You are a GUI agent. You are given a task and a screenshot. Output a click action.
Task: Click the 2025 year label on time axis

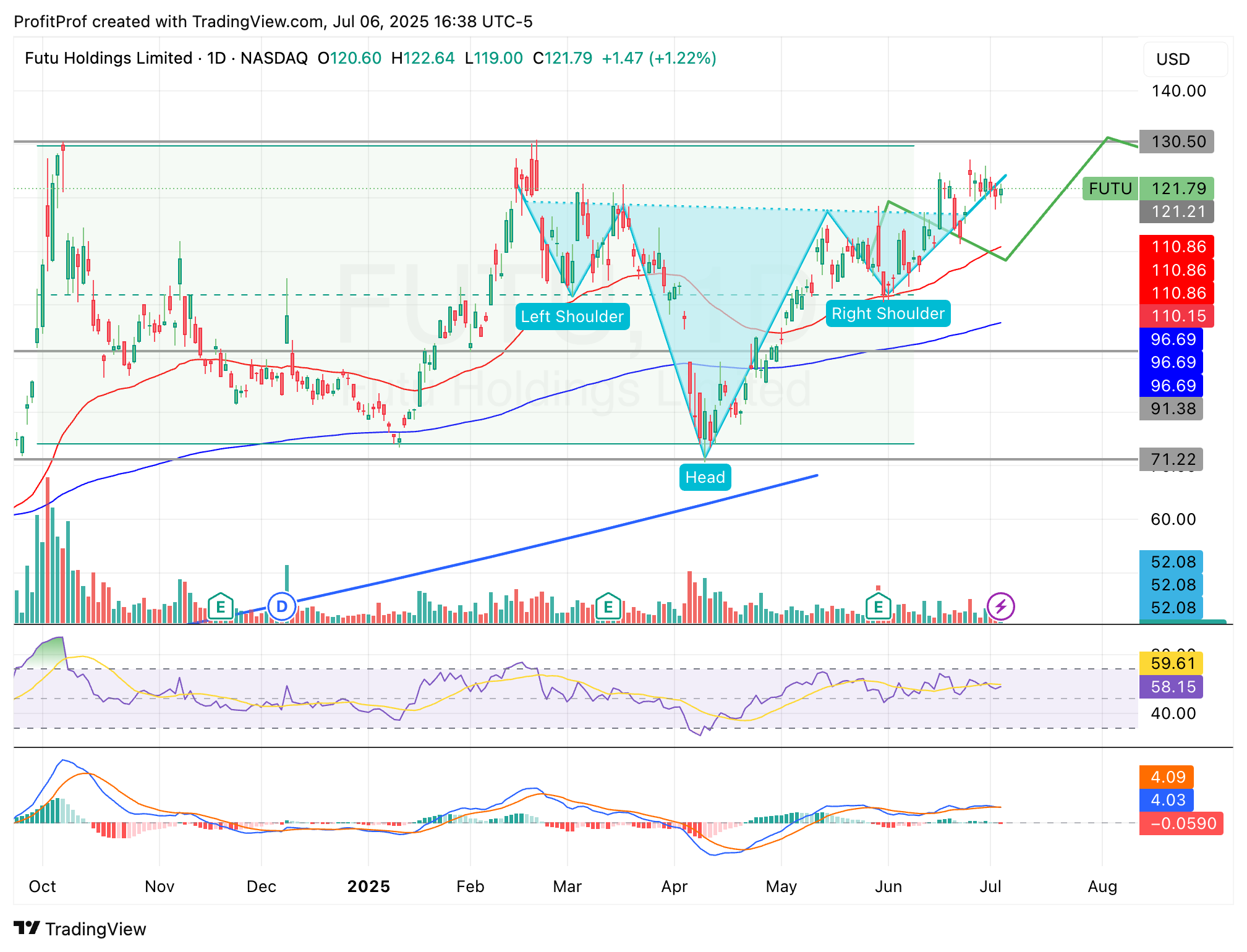click(368, 886)
